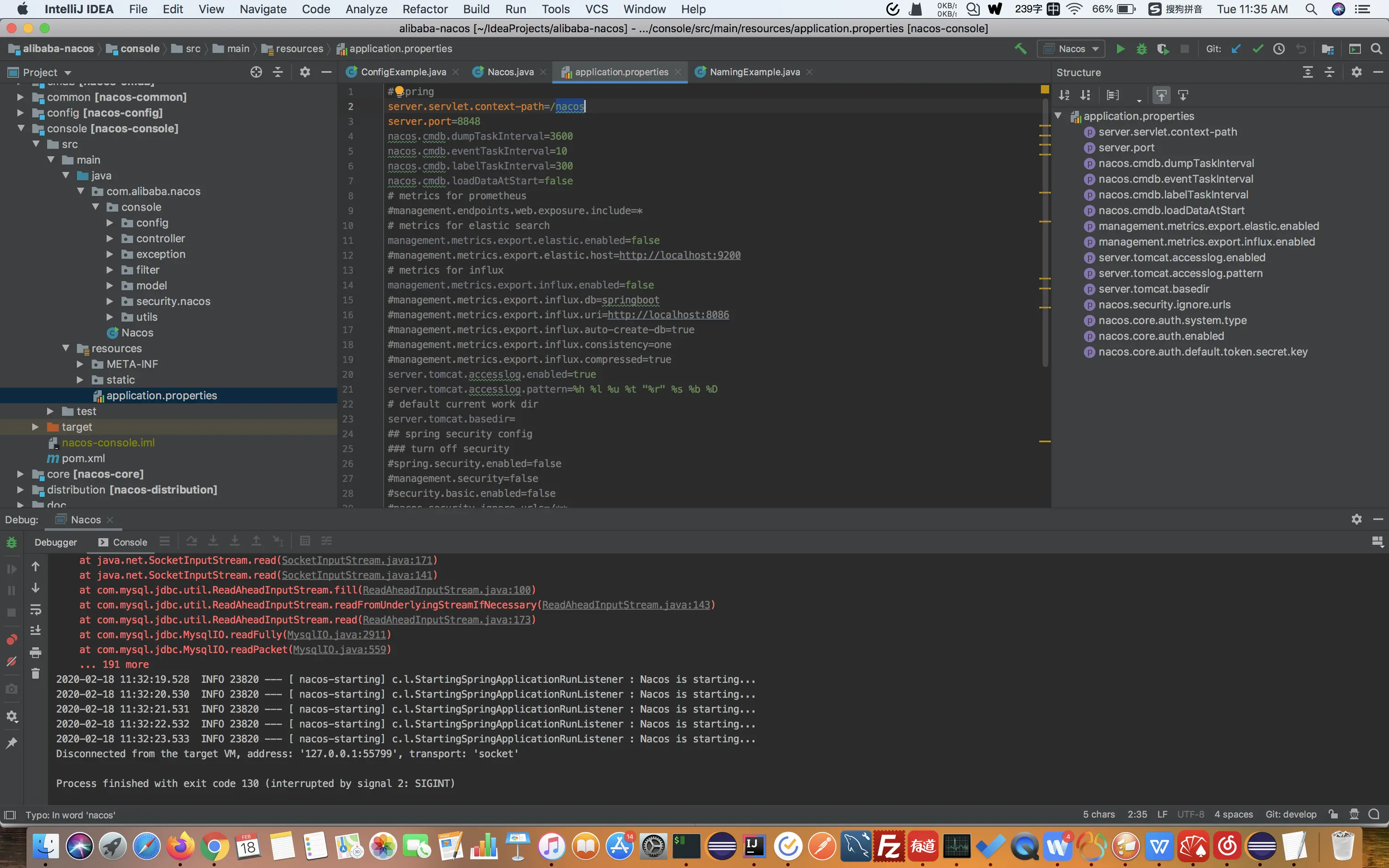Image resolution: width=1389 pixels, height=868 pixels.
Task: Expand the META-INF folder
Action: [x=80, y=364]
